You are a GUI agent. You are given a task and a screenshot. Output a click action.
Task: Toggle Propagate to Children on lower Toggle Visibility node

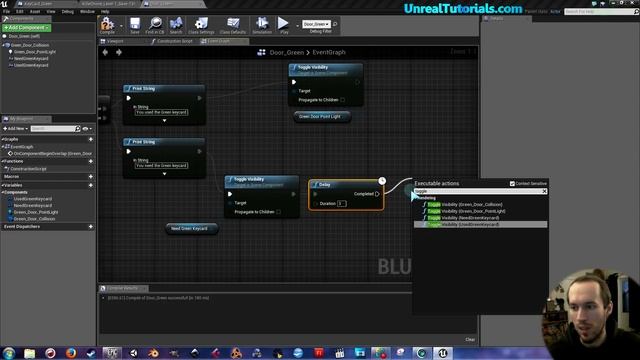click(x=278, y=212)
